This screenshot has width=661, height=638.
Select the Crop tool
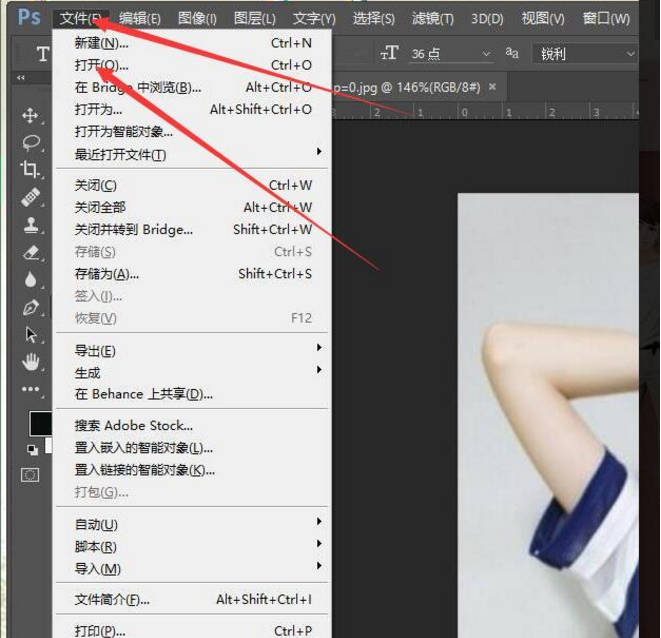[x=30, y=169]
